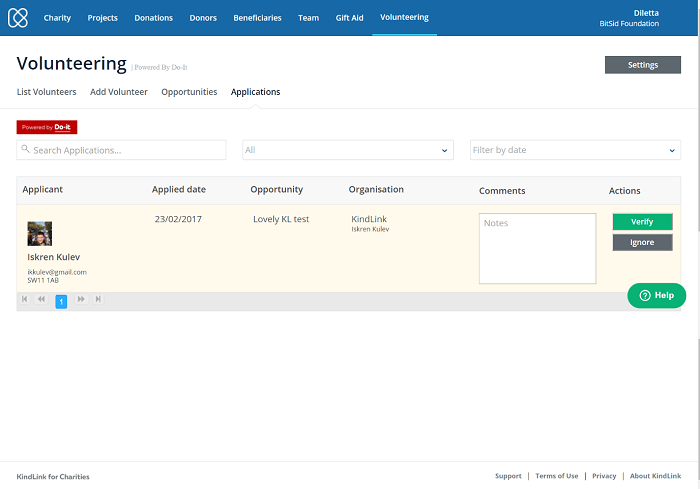
Task: Open the About KindLink link
Action: tap(655, 476)
